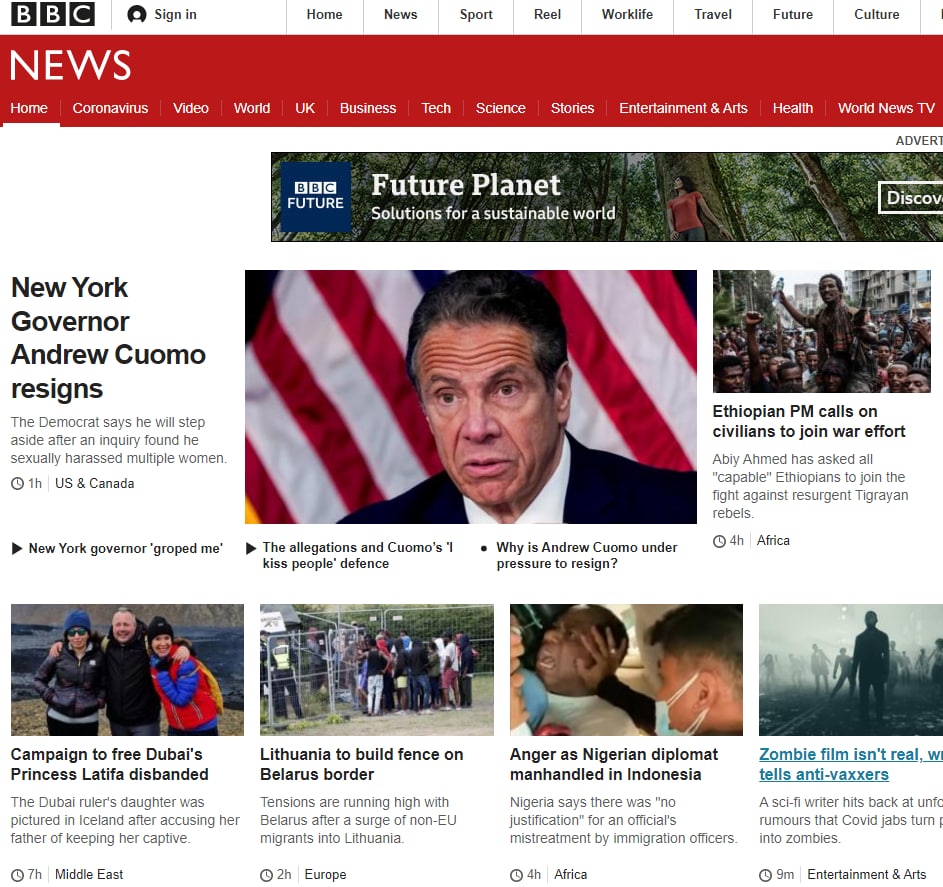Viewport: 943px width, 887px height.
Task: Click the US & Canada section link
Action: coord(94,483)
